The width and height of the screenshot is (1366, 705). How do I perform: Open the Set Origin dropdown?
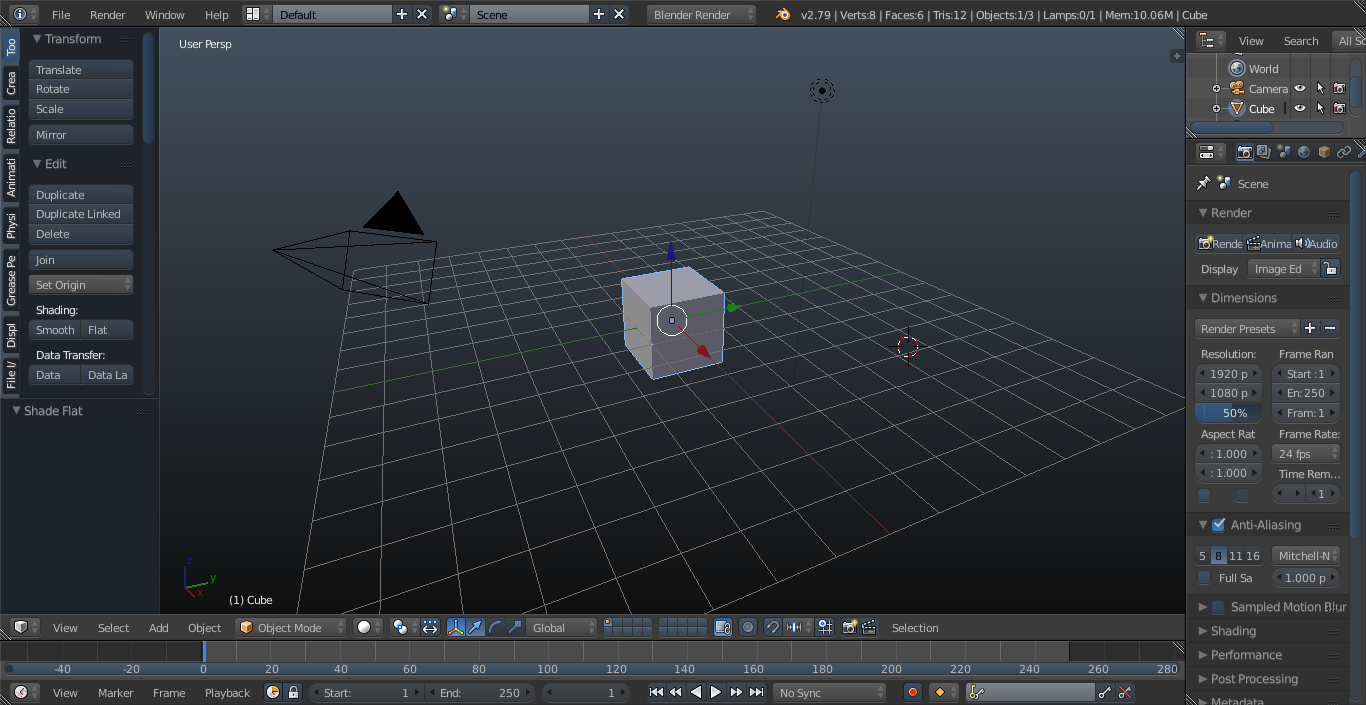coord(81,284)
